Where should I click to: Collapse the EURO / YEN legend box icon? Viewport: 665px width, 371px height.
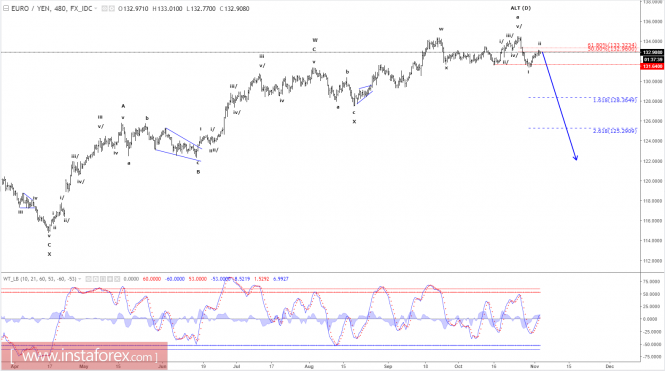tap(6, 8)
